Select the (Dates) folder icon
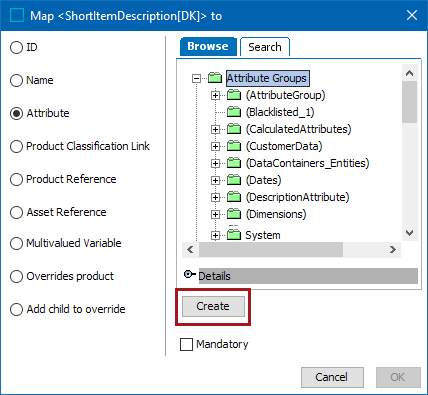This screenshot has height=395, width=428. (234, 180)
